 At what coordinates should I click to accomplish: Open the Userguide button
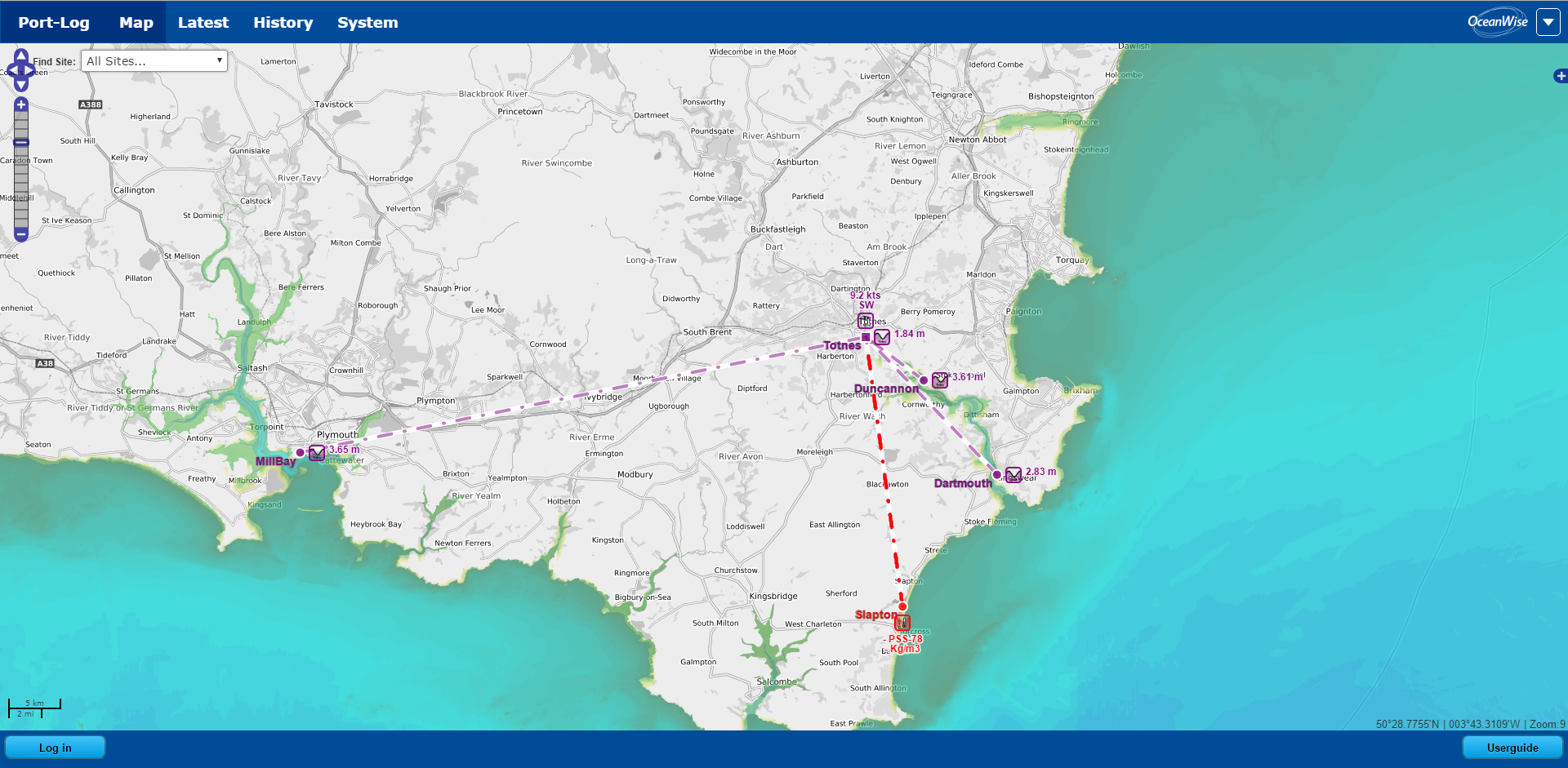pos(1512,748)
